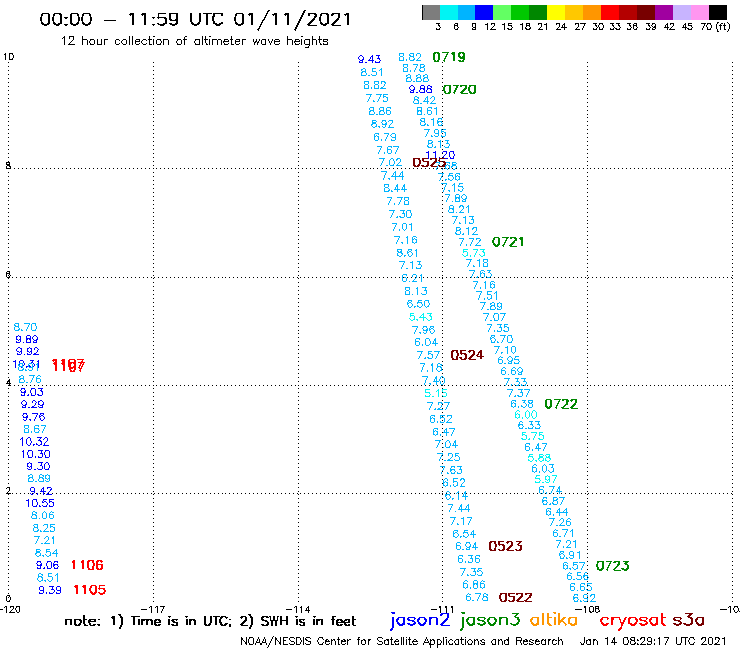Click the cyan wave height value 5.43

click(420, 317)
